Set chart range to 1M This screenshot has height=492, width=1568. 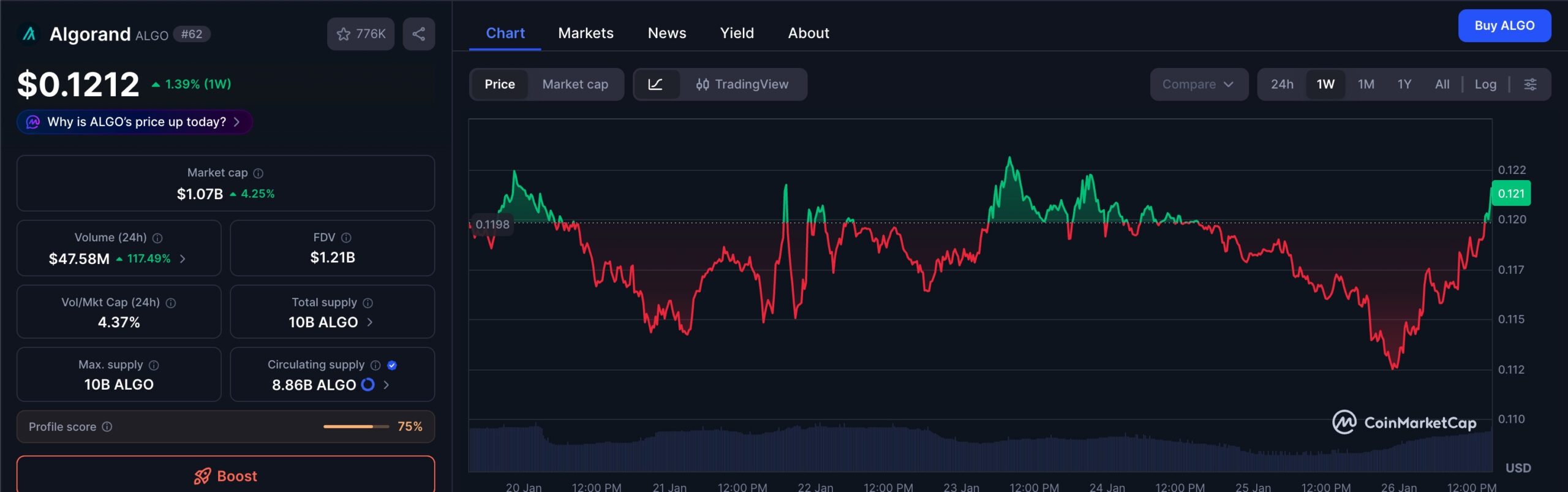[x=1366, y=85]
